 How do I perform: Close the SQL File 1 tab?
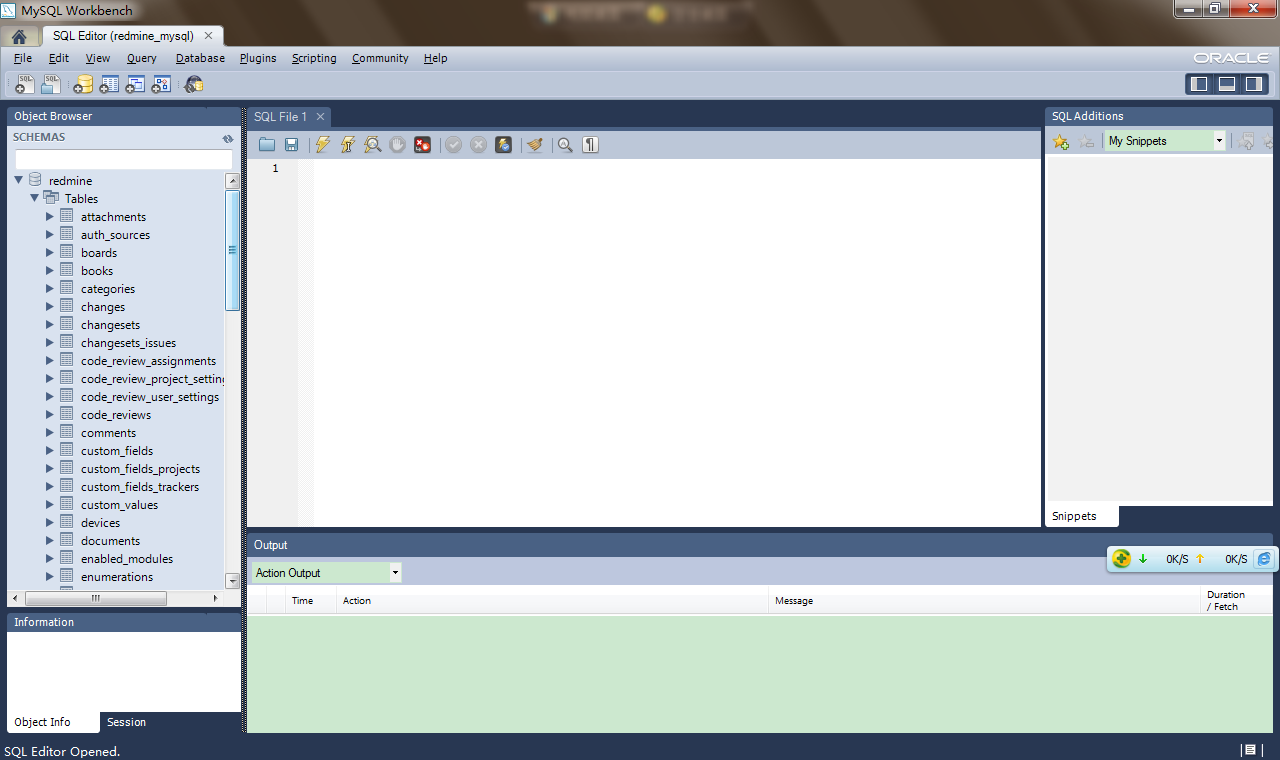pyautogui.click(x=321, y=117)
